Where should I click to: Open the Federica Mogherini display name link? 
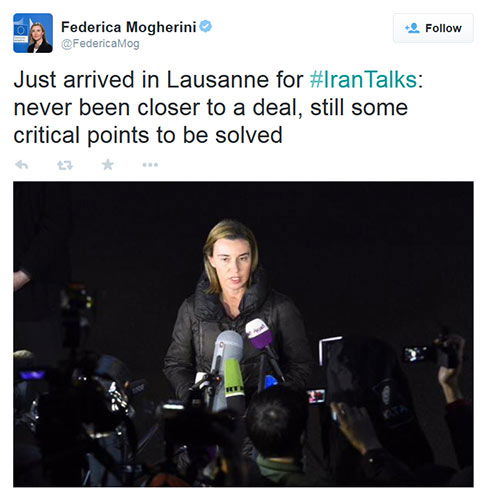coord(129,27)
